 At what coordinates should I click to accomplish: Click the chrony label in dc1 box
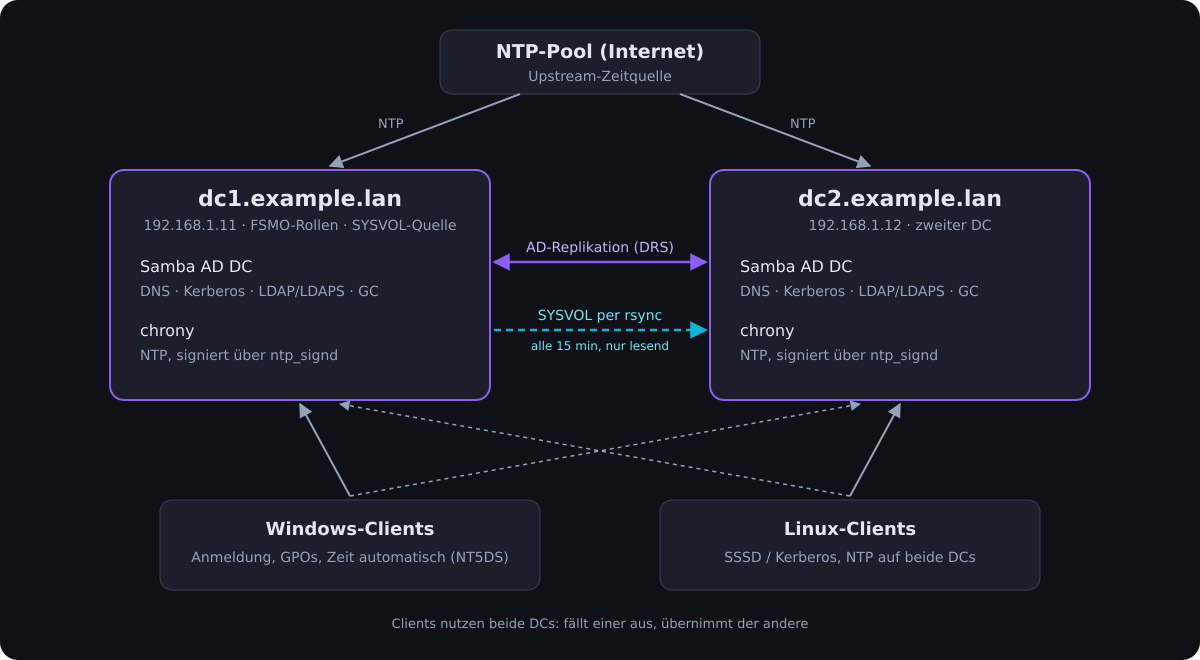167,331
